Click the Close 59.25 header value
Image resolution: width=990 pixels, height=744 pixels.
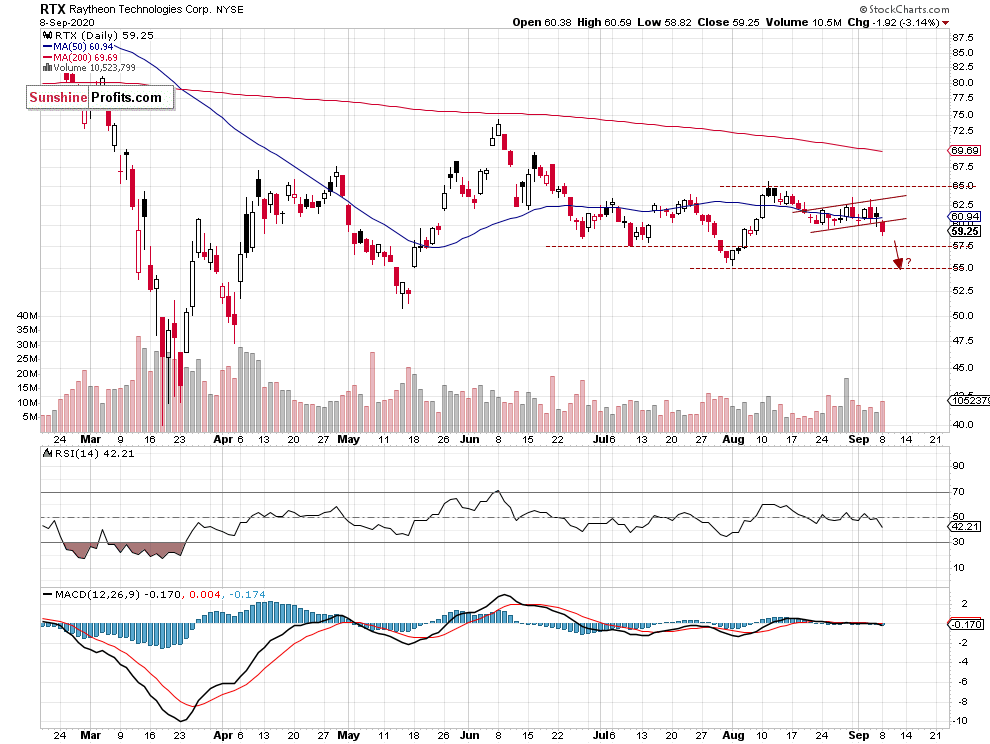(728, 22)
